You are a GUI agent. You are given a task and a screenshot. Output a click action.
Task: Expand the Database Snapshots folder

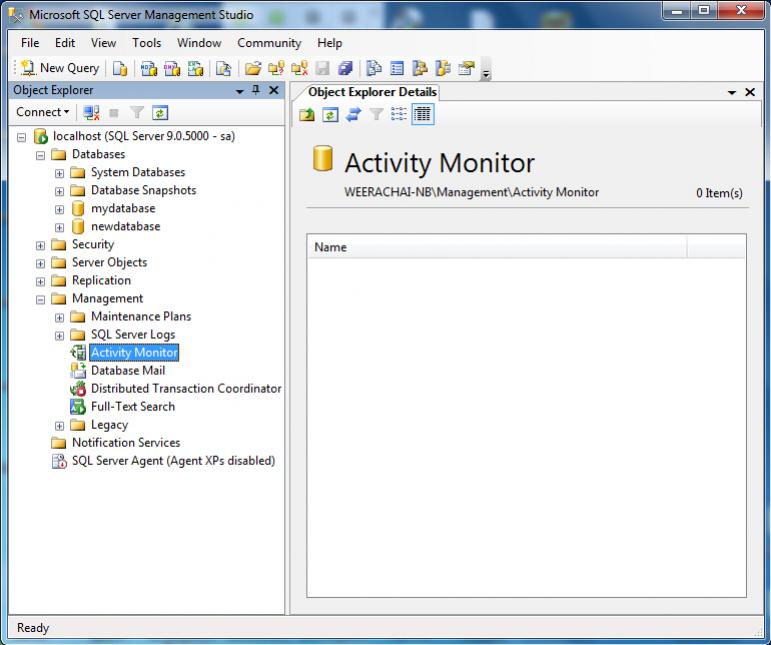click(x=59, y=191)
